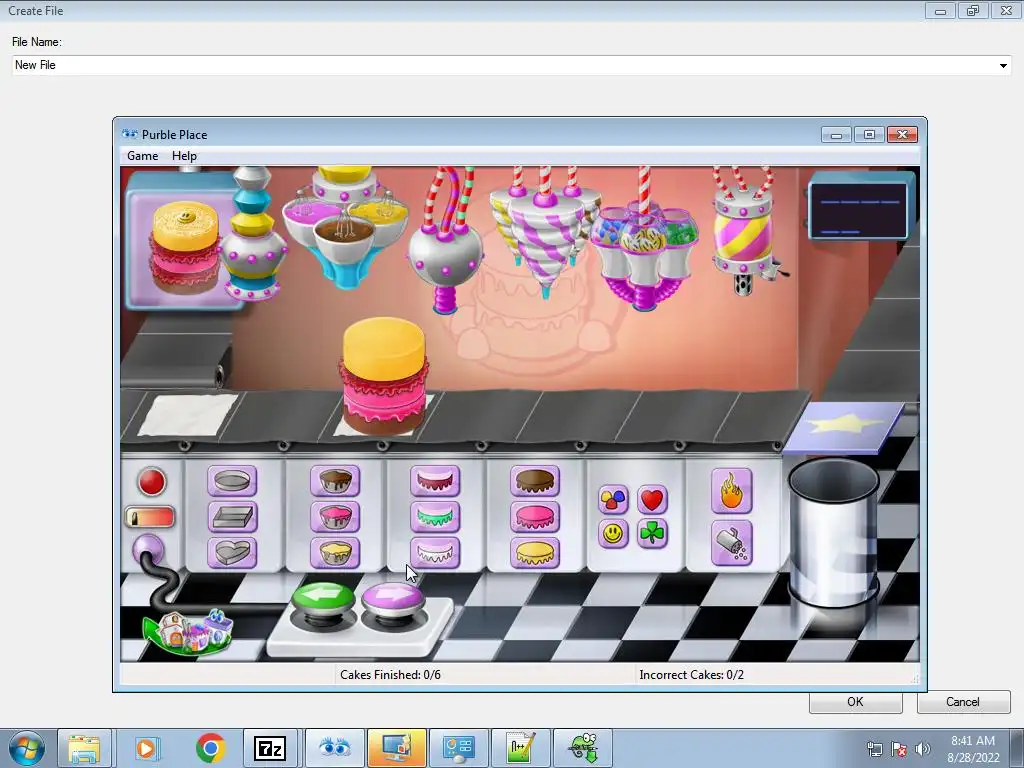Image resolution: width=1024 pixels, height=768 pixels.
Task: Use the sugar sprinkle shaker button
Action: [731, 543]
